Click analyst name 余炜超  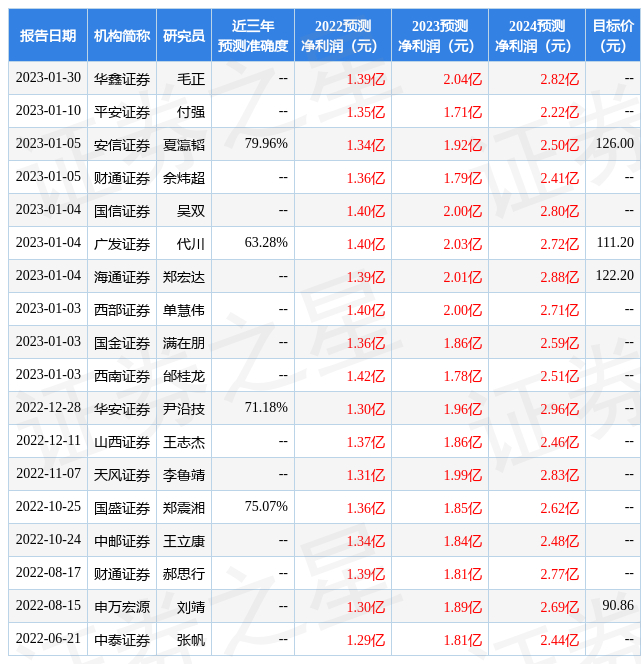click(184, 178)
